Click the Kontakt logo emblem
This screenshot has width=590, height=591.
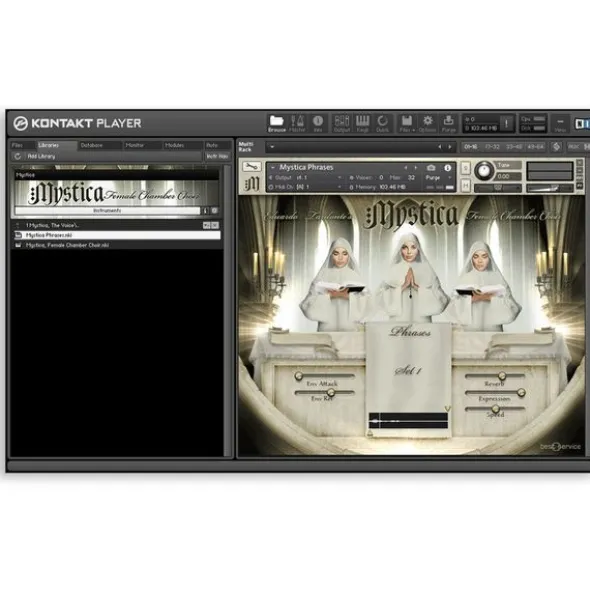point(20,123)
